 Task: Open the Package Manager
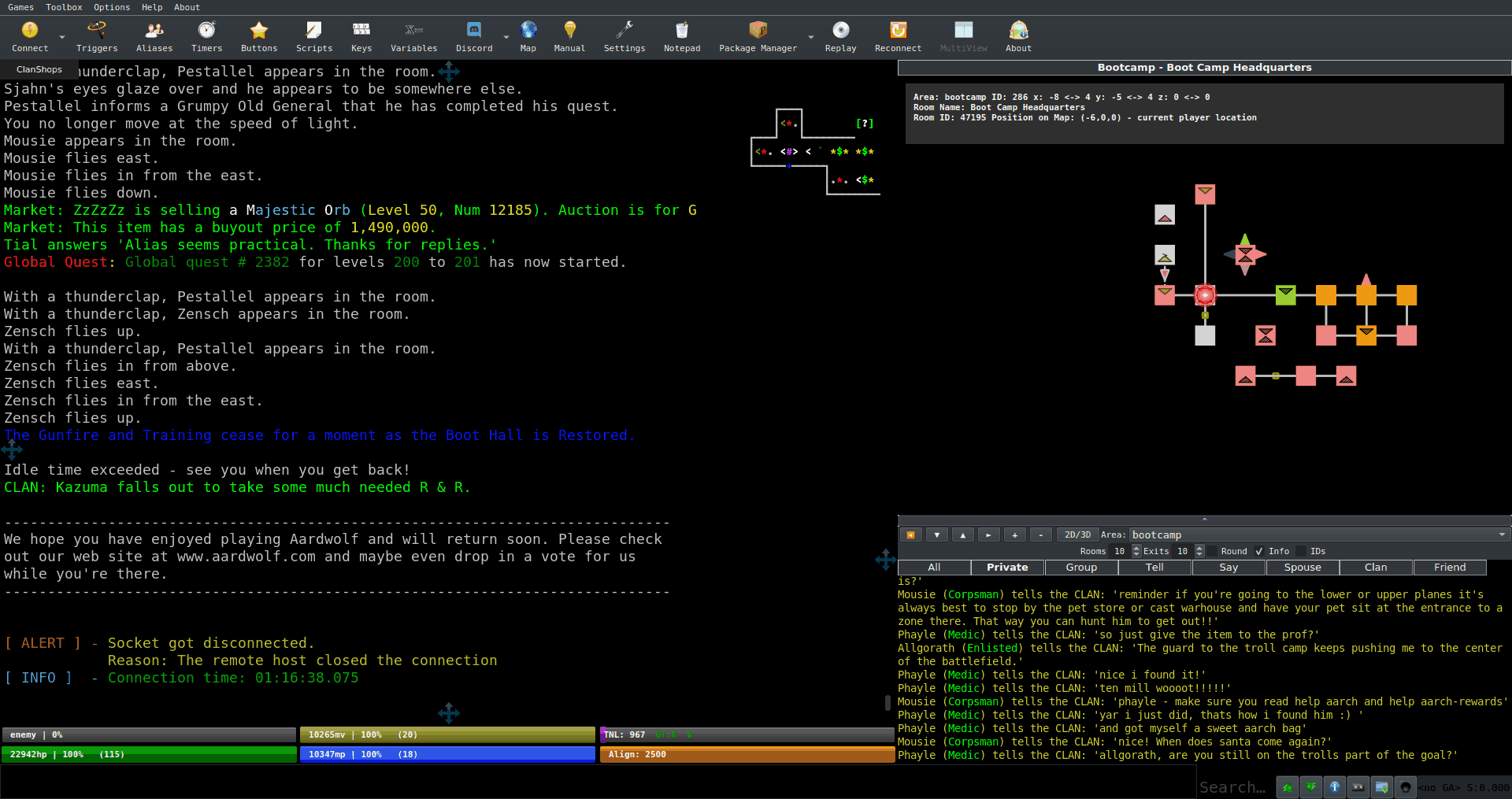pos(758,37)
